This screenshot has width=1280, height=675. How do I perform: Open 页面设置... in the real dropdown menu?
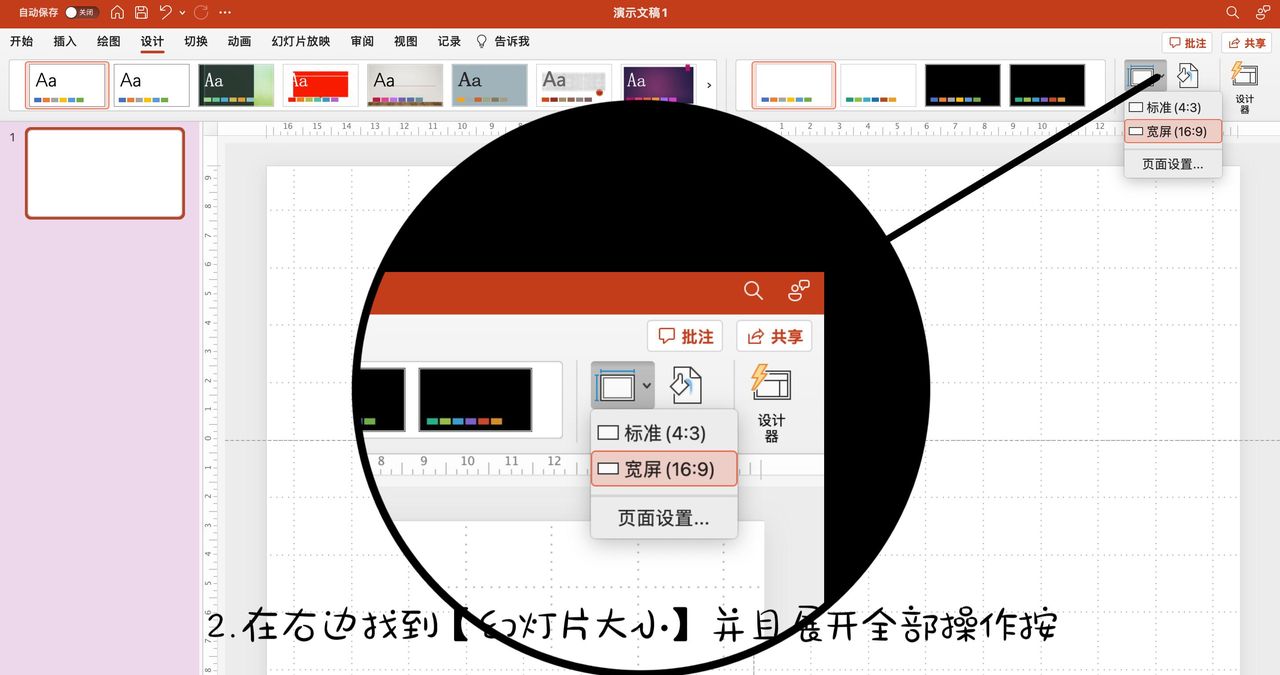click(1173, 164)
